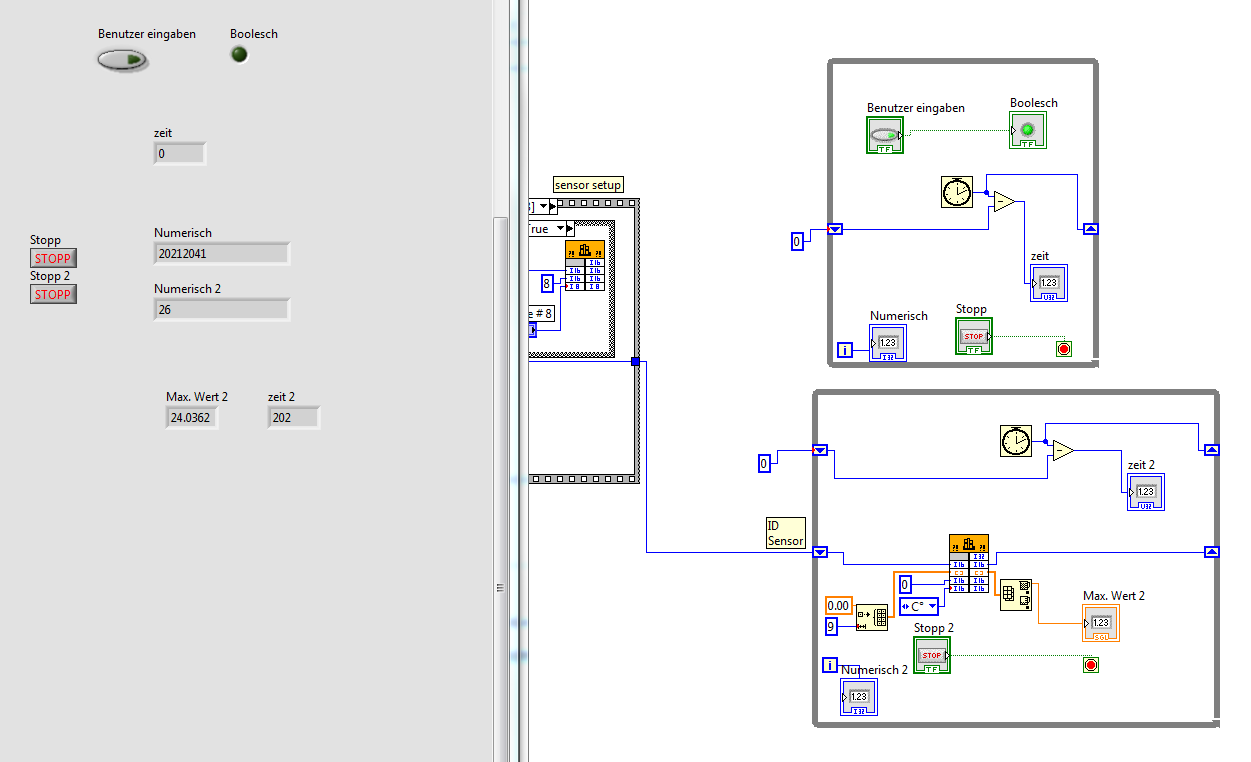Select the zeit indicator field showing 0

coord(180,153)
